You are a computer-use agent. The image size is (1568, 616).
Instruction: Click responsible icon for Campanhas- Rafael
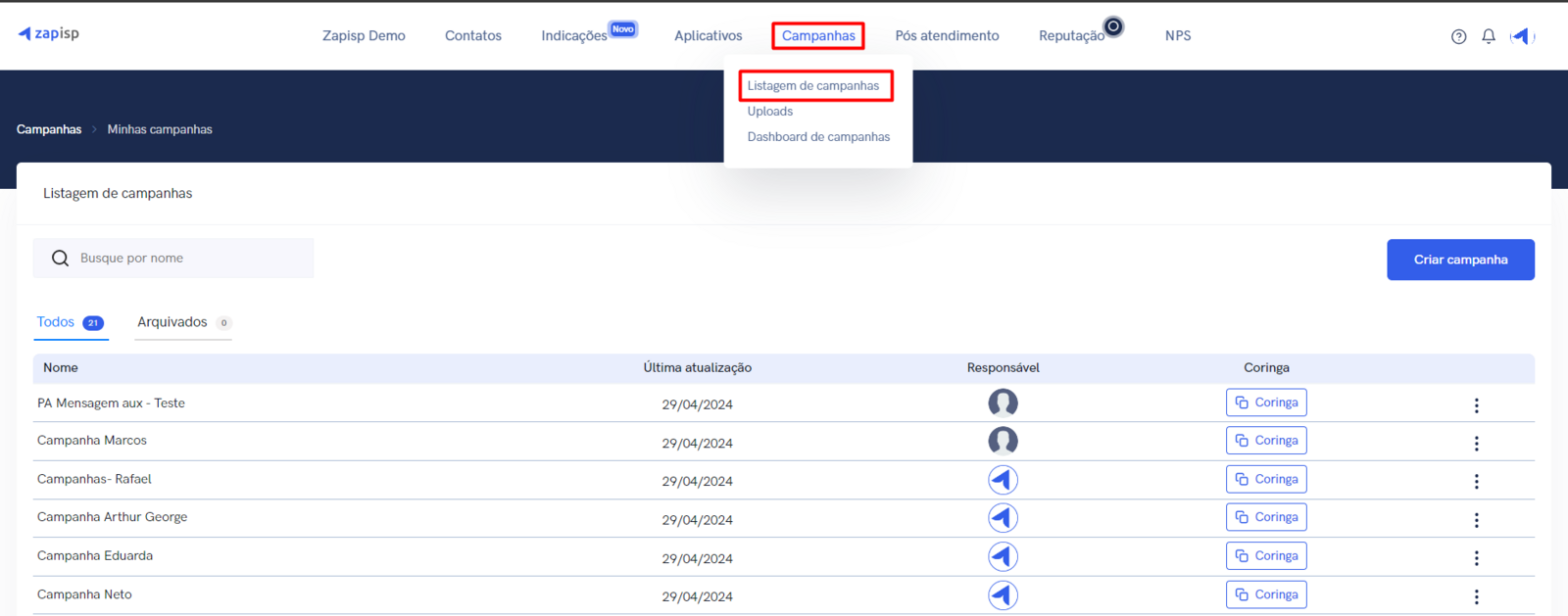coord(1003,480)
